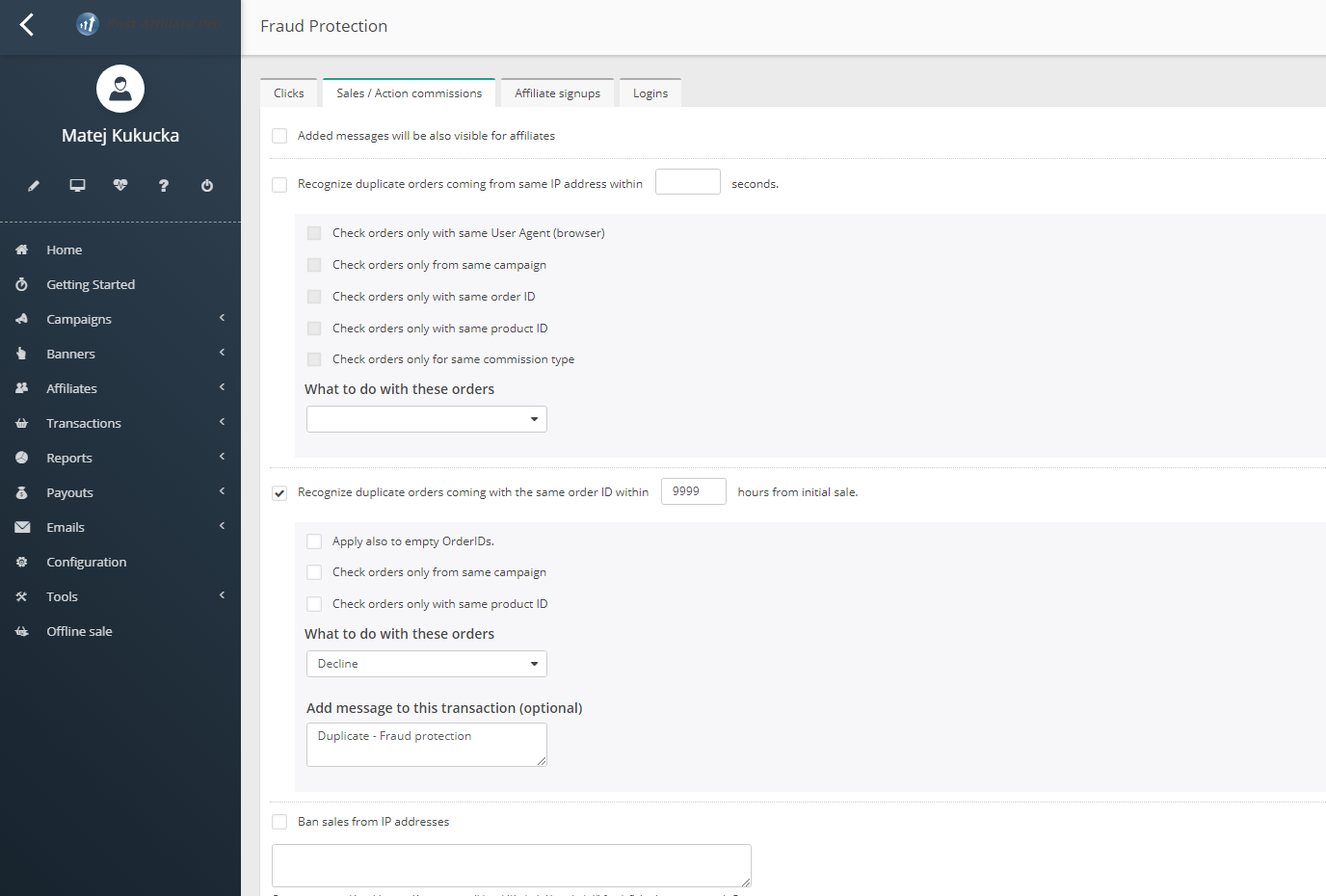The image size is (1326, 896).
Task: Open the Affiliate signups tab
Action: (x=557, y=92)
